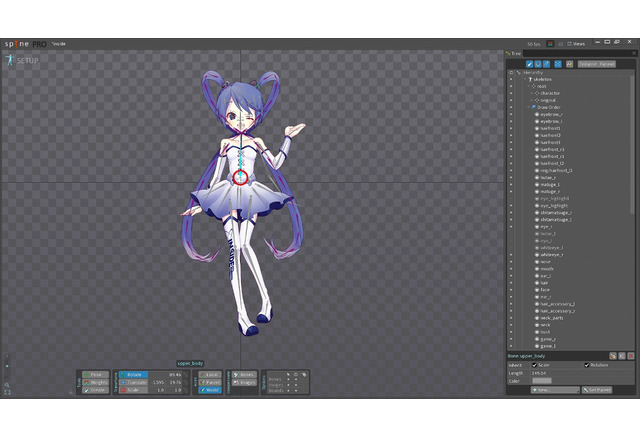Click the SETUP mode figure icon
The image size is (640, 437).
[9, 60]
